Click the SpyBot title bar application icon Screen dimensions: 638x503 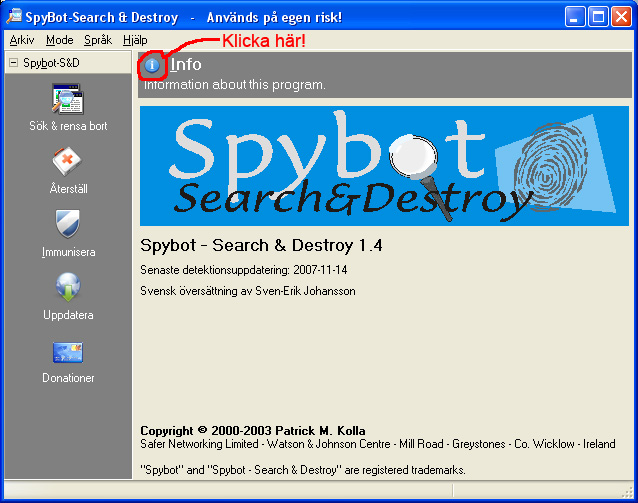coord(15,16)
